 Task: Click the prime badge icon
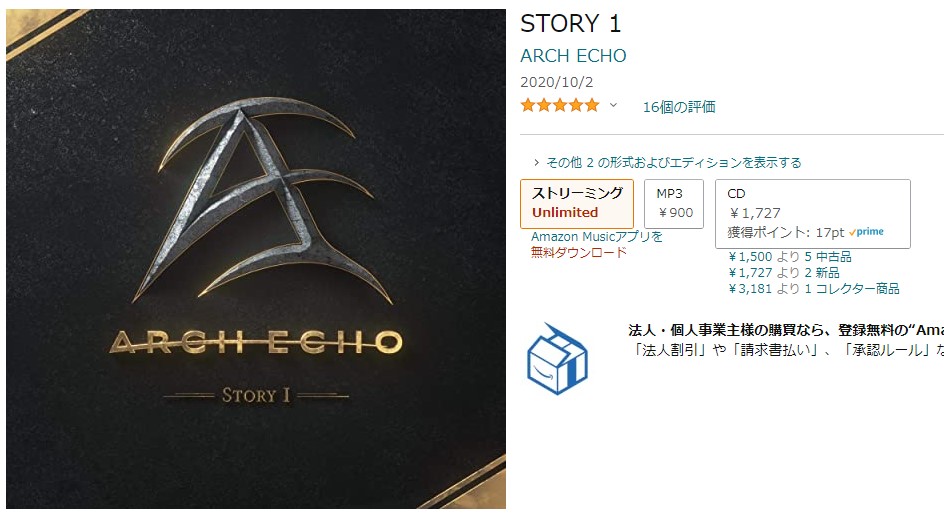coord(866,232)
